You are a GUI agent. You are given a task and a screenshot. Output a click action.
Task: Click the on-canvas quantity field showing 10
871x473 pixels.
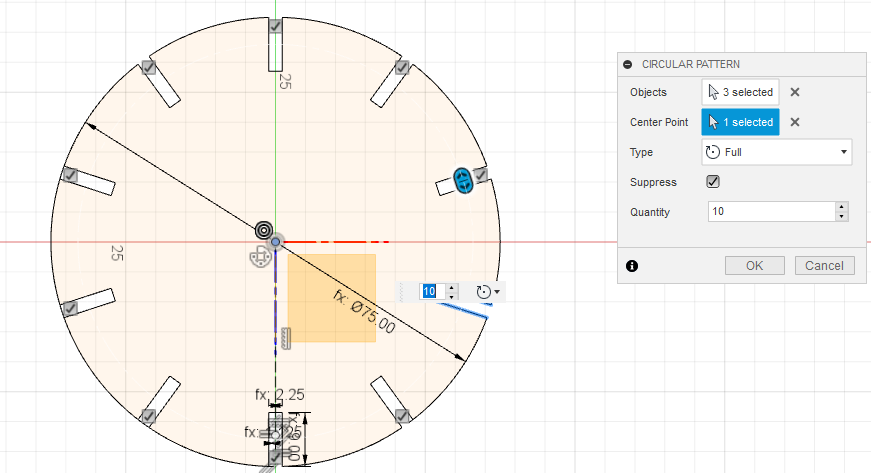pyautogui.click(x=432, y=291)
